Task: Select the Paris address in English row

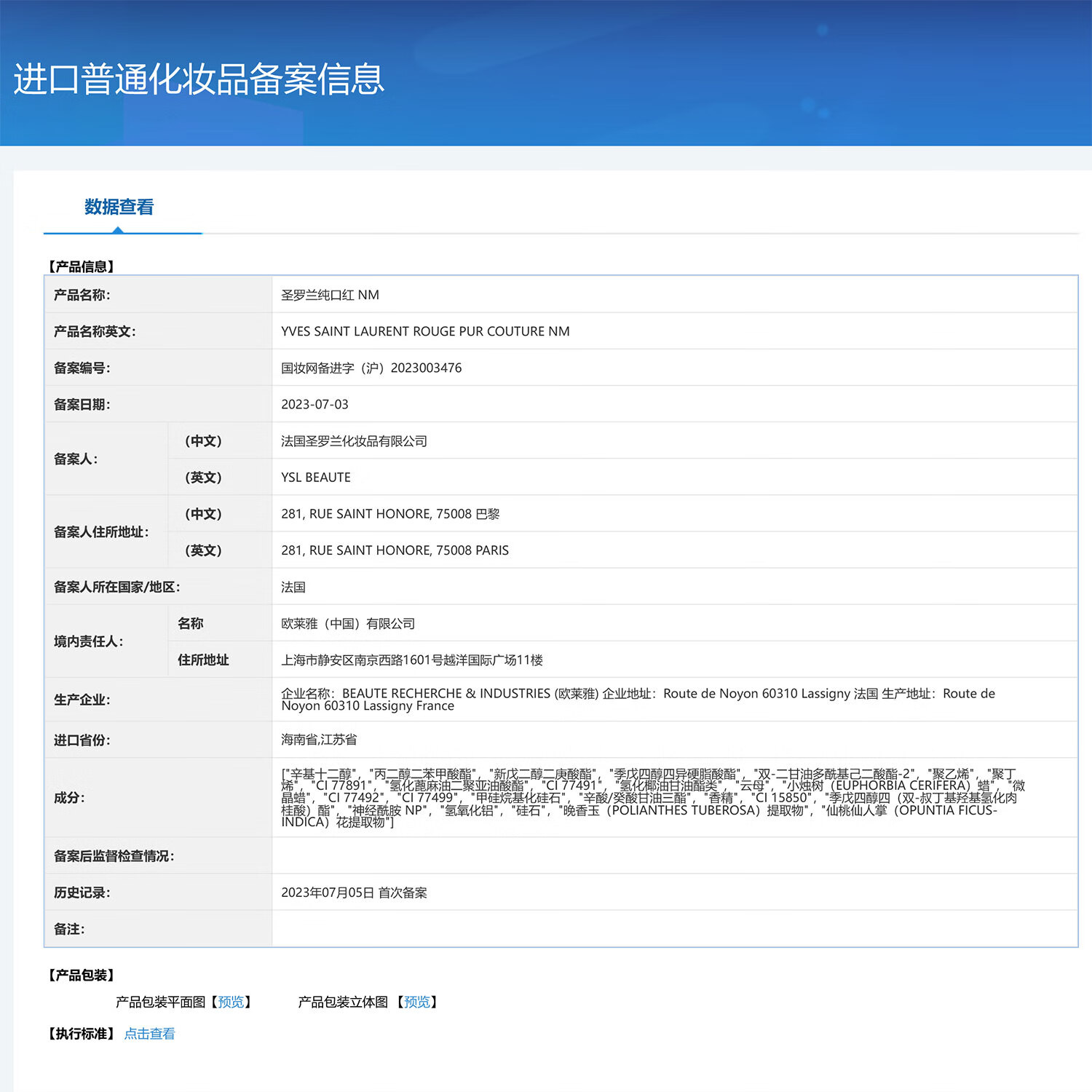Action: 394,550
